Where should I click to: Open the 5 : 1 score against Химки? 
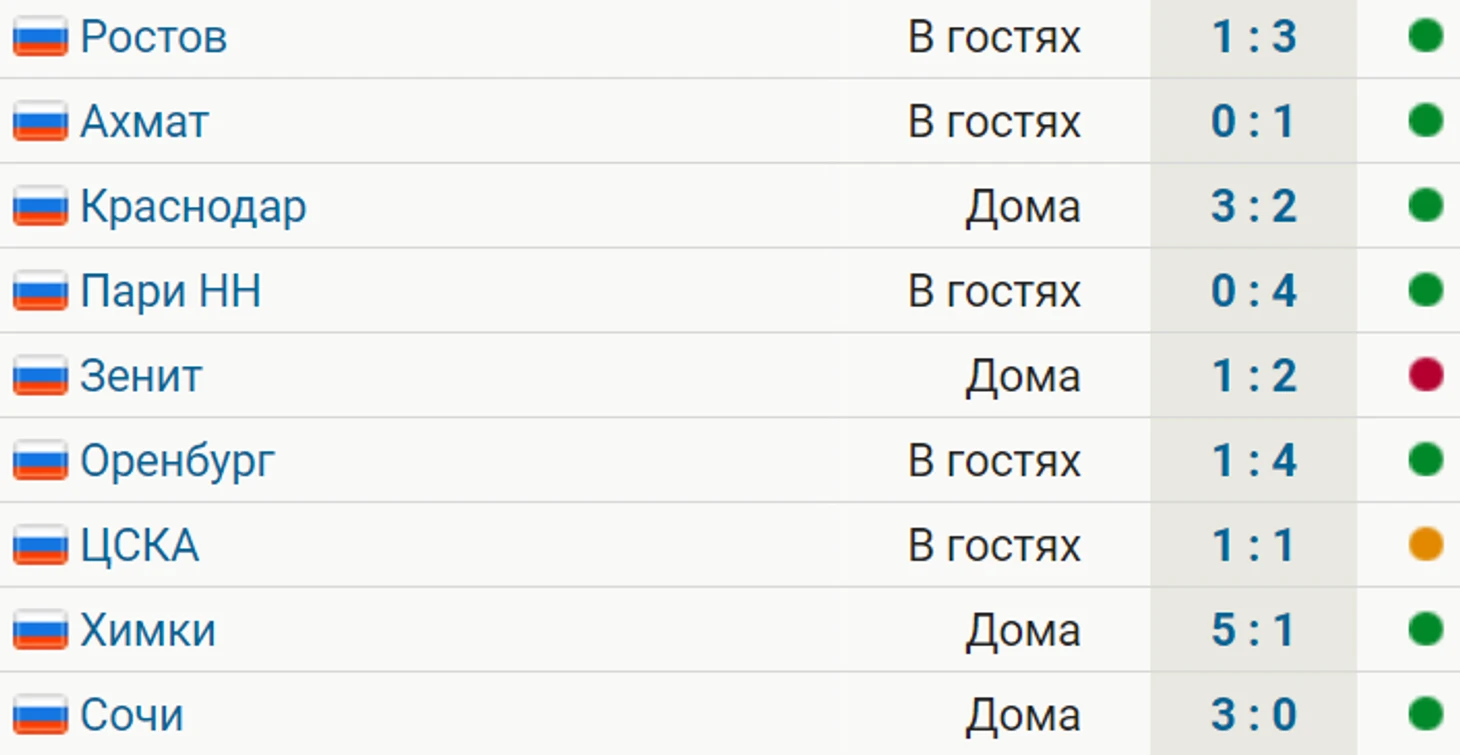pos(1254,631)
